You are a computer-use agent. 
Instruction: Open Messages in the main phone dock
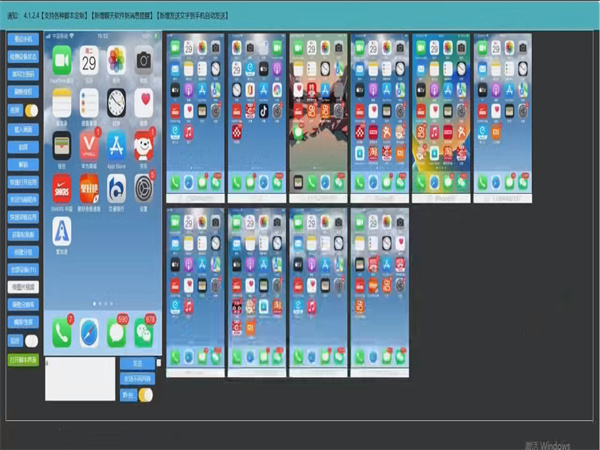click(x=118, y=332)
